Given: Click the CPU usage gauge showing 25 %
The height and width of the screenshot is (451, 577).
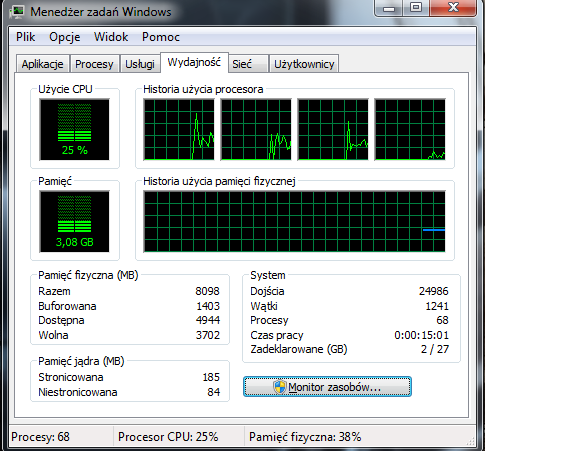Looking at the screenshot, I should [75, 129].
